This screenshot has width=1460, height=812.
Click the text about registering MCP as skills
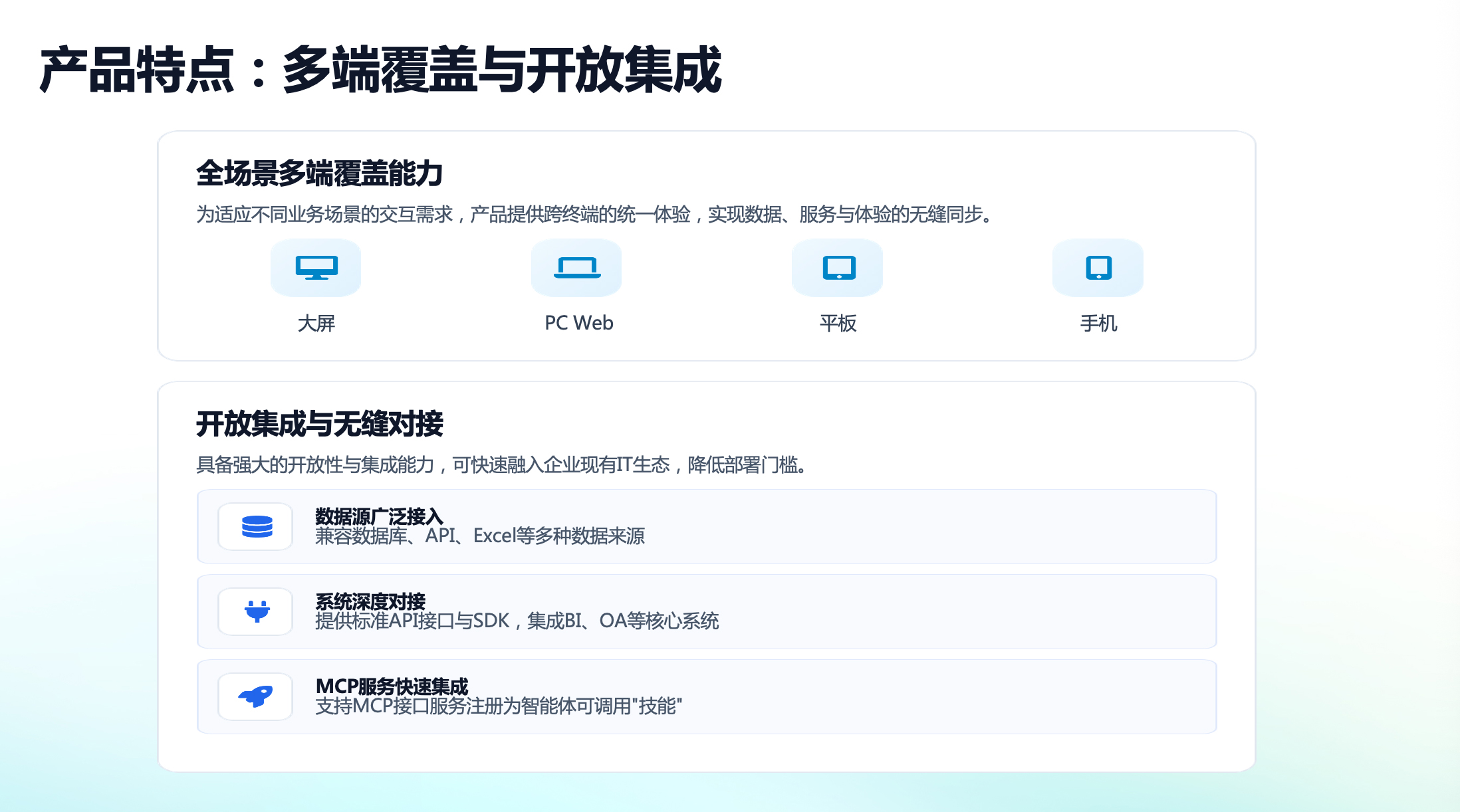(x=499, y=706)
